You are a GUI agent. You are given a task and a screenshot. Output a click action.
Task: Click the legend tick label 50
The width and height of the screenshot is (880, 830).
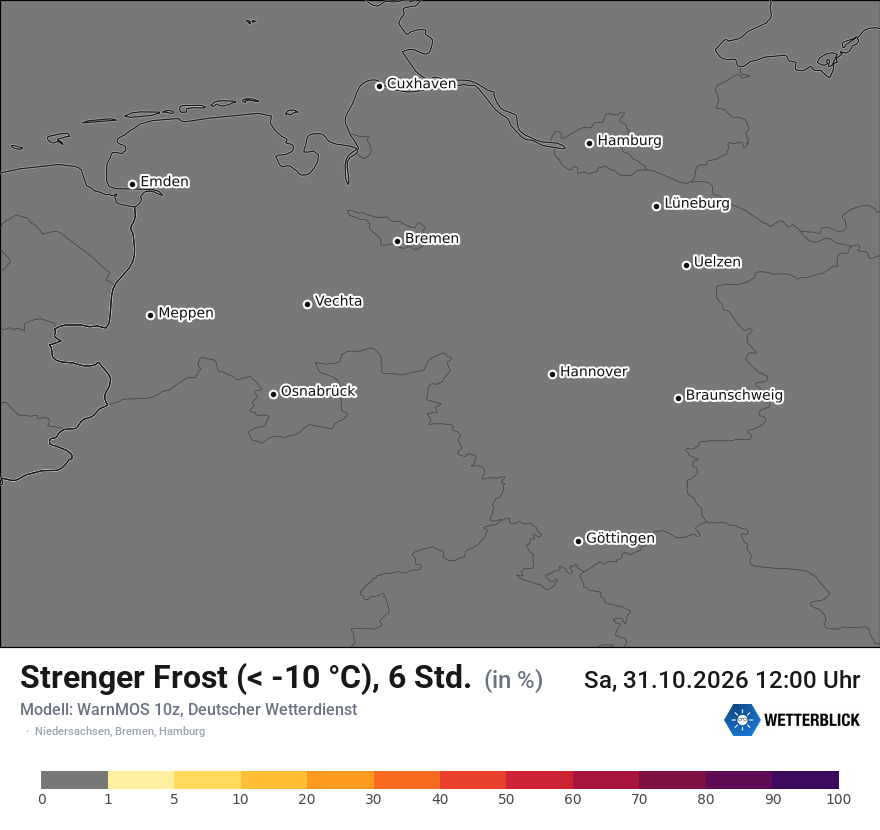pyautogui.click(x=506, y=799)
